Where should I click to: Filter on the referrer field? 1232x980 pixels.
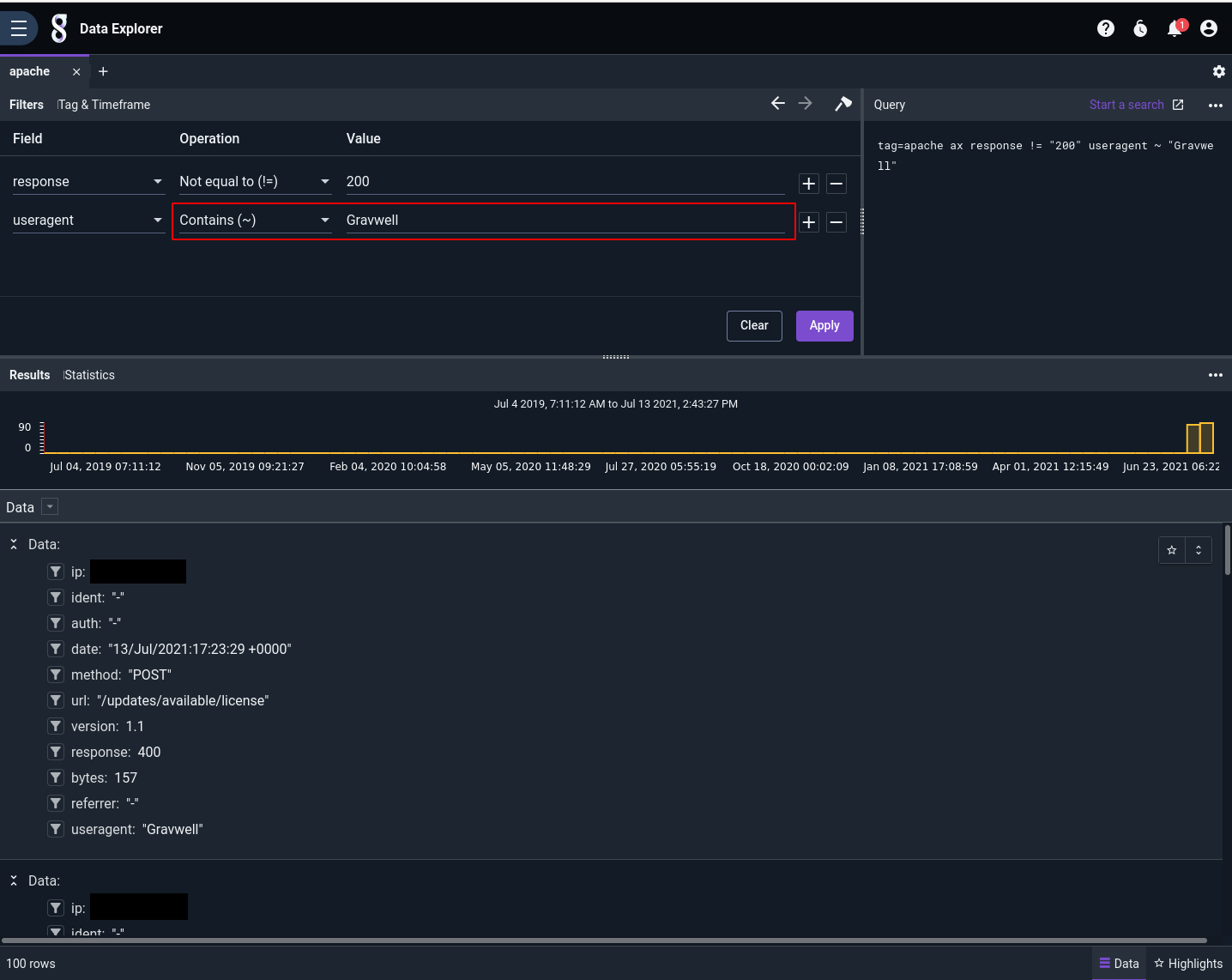56,803
